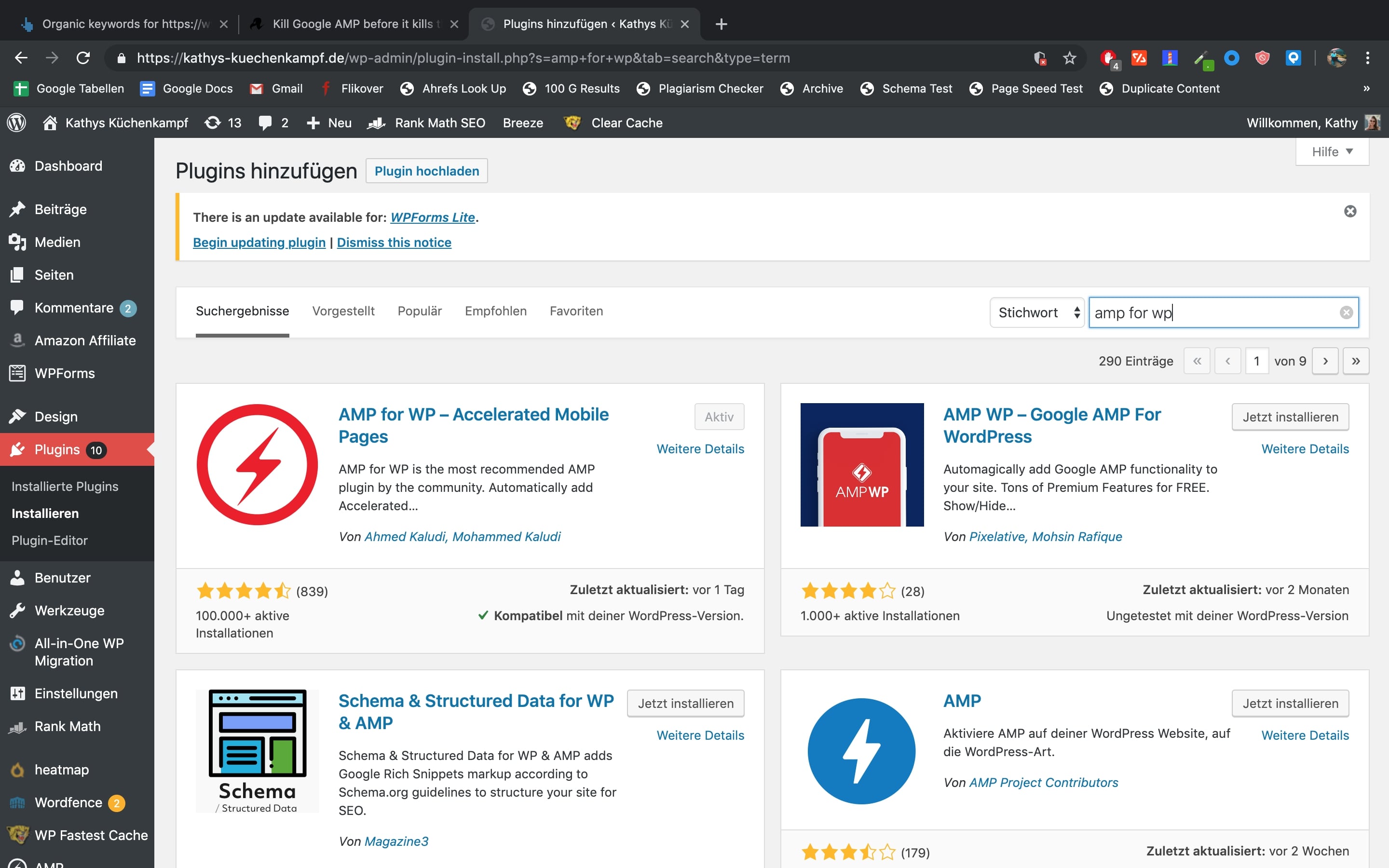Bookmark this page with the star icon
Screen dimensions: 1389x868
(x=1069, y=58)
